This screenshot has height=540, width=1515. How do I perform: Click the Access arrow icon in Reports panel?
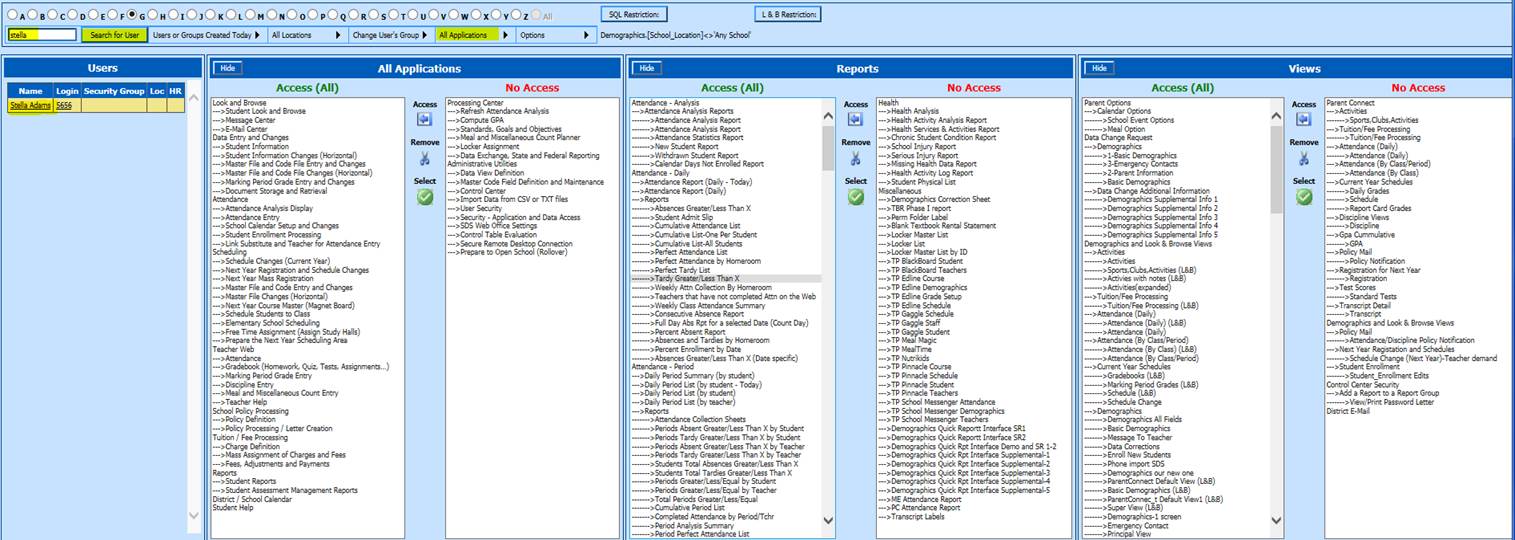[x=855, y=119]
